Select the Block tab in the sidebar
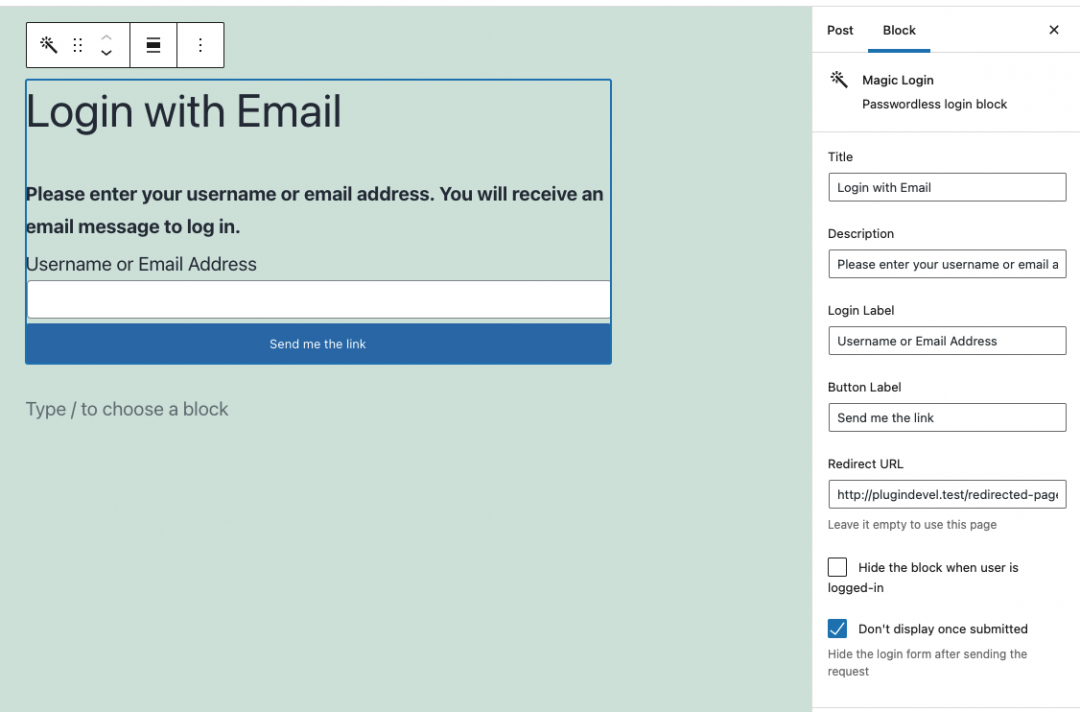 point(898,30)
